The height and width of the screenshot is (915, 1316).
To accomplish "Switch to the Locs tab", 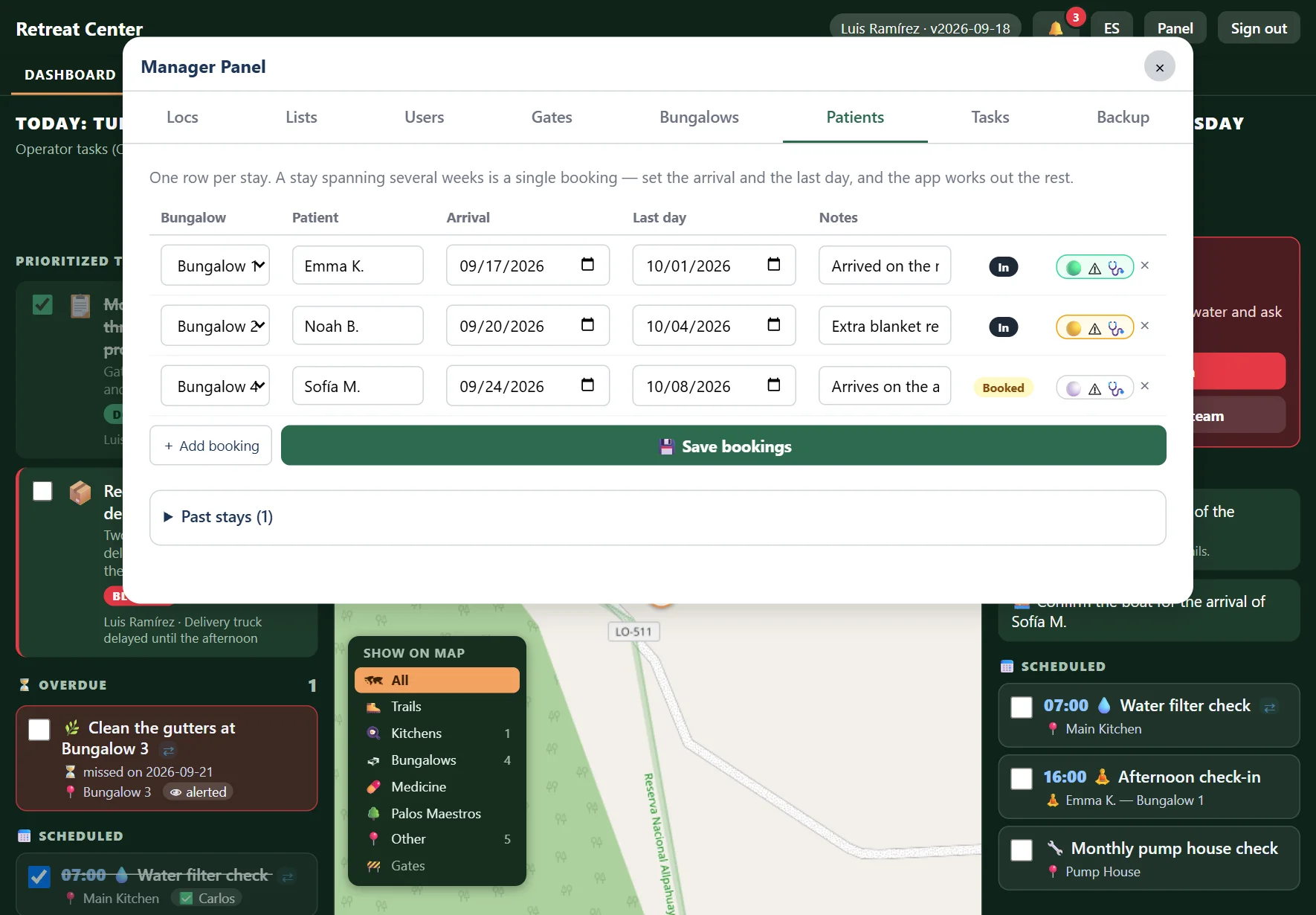I will click(x=182, y=118).
